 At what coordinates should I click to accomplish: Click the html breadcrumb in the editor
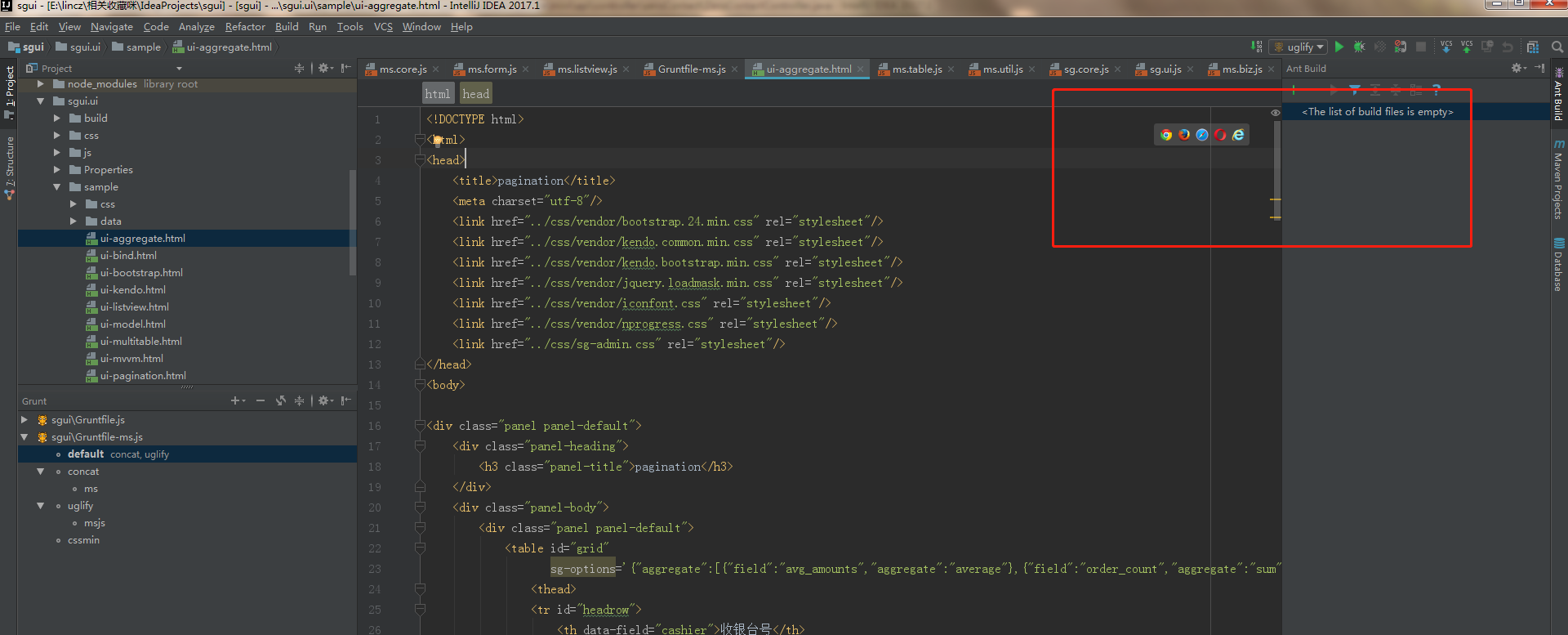(438, 94)
